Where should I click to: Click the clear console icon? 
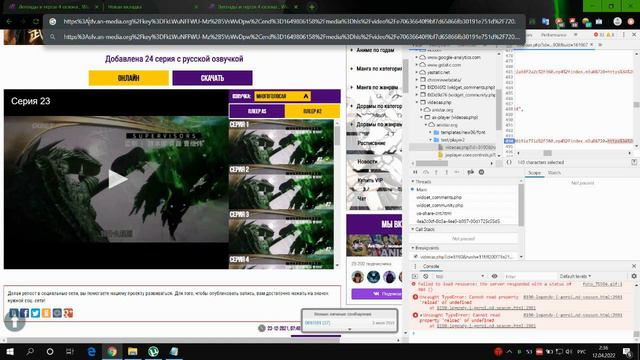pyautogui.click(x=426, y=276)
